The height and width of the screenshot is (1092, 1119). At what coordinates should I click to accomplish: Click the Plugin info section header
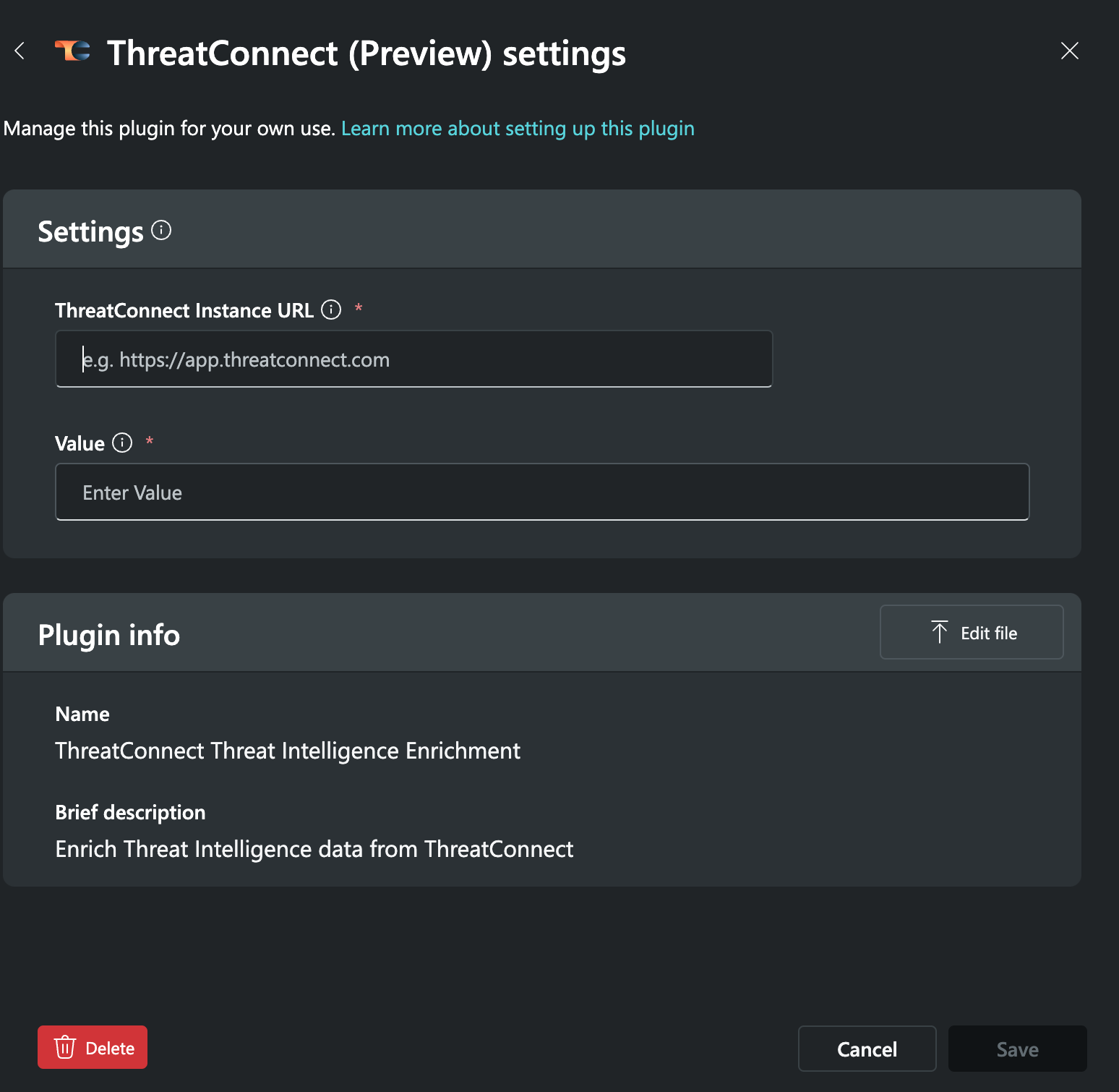[109, 634]
